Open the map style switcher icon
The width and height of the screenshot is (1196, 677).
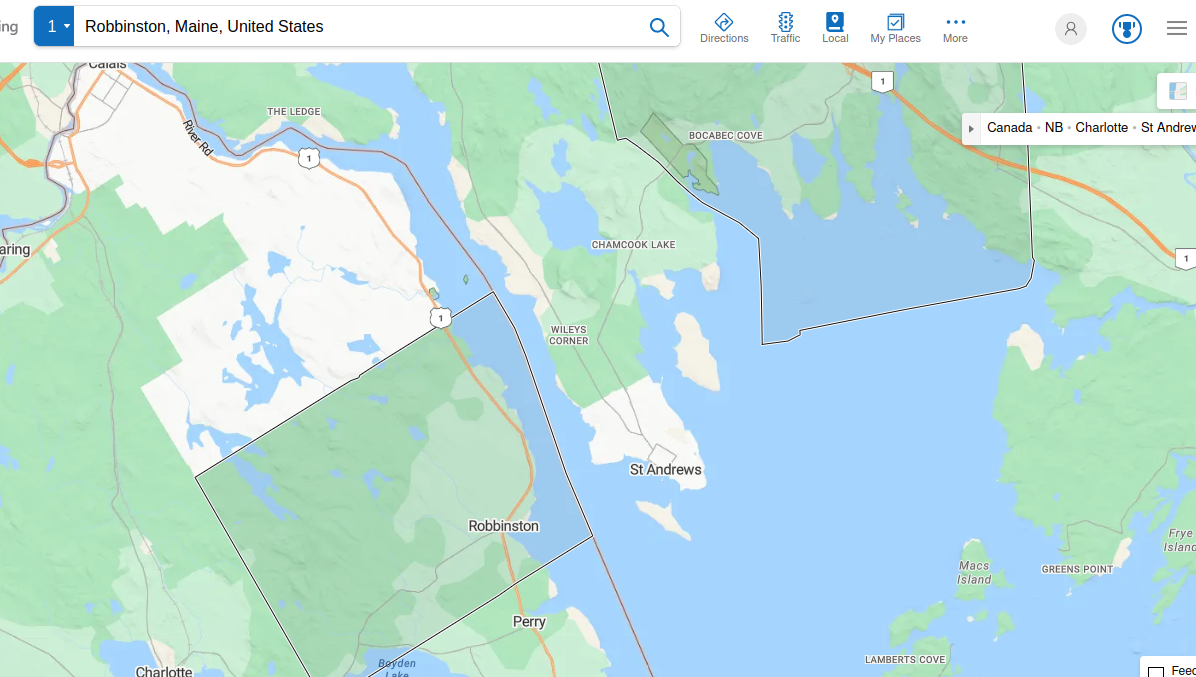(x=1178, y=91)
